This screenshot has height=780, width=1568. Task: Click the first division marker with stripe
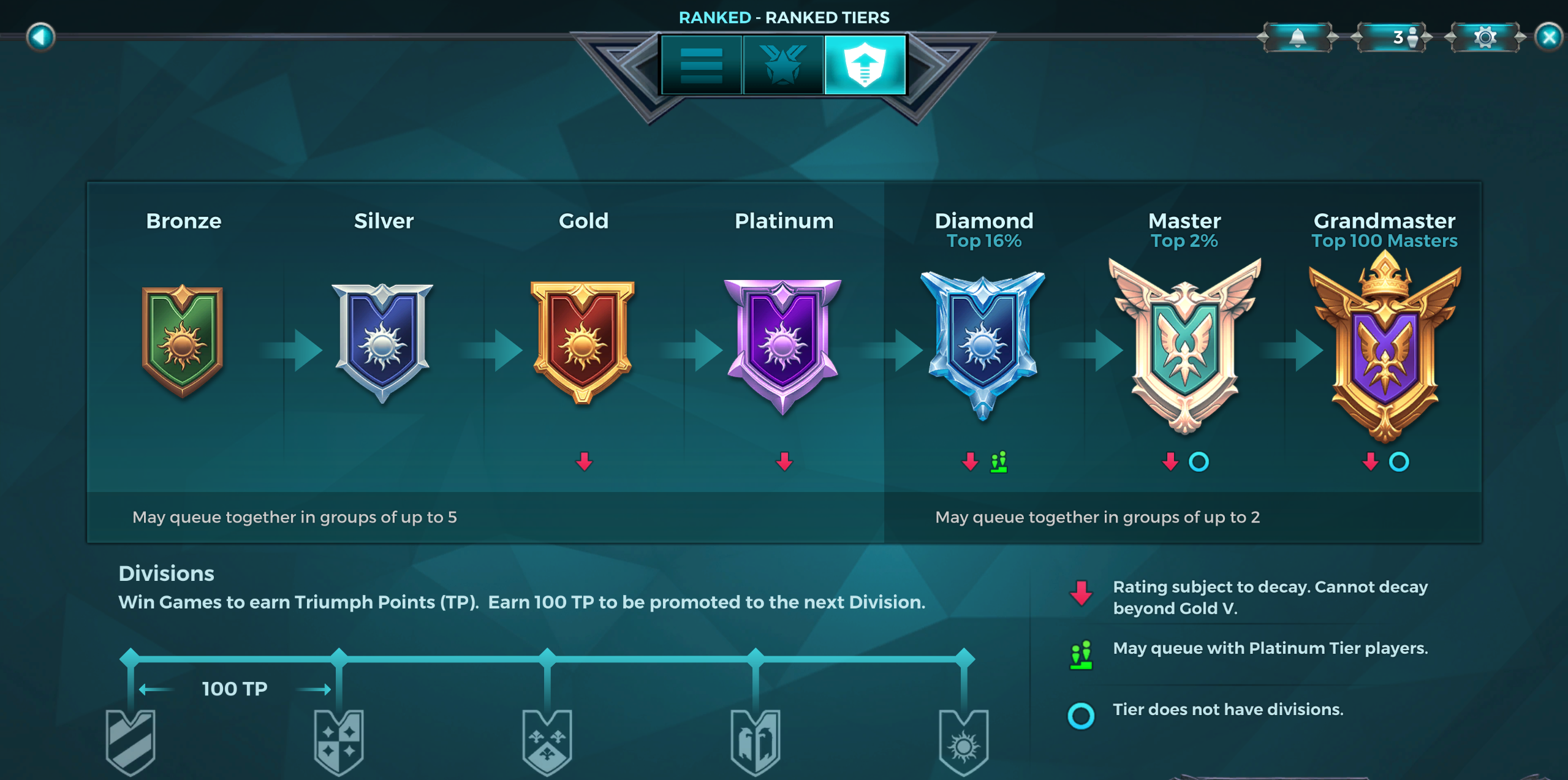click(131, 742)
